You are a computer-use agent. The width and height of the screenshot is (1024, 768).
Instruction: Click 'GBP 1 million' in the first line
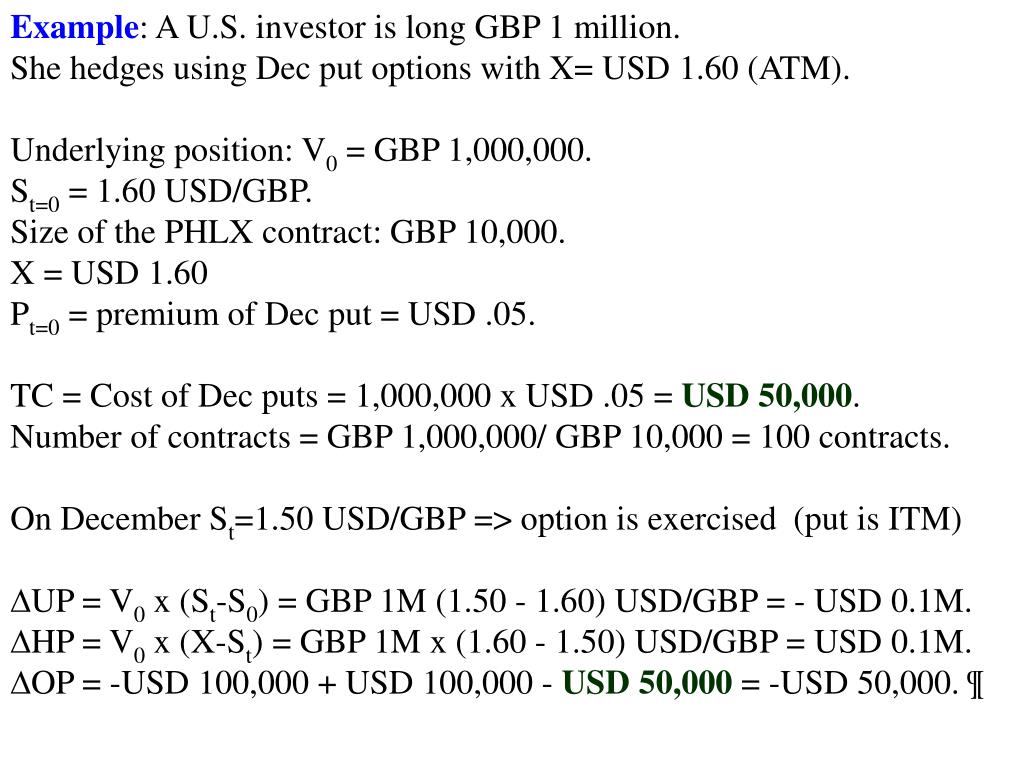(577, 28)
